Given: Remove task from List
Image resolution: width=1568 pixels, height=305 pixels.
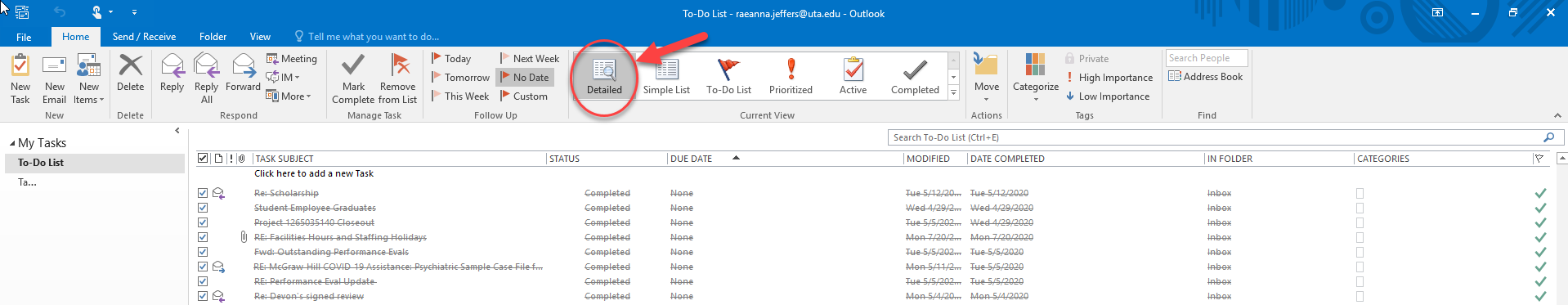Looking at the screenshot, I should (x=398, y=78).
